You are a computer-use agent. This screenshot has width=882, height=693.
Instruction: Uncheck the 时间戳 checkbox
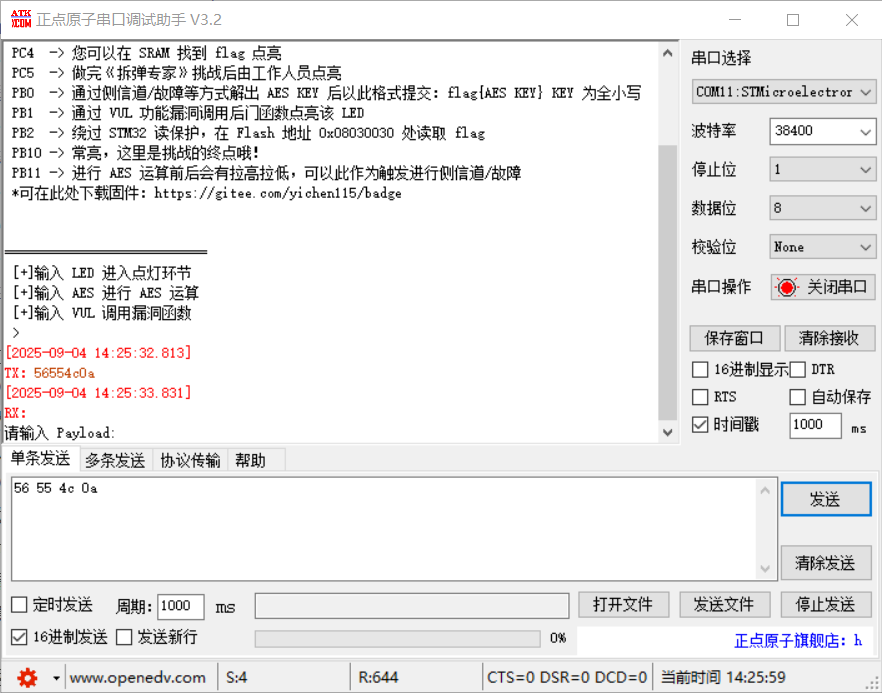point(700,425)
